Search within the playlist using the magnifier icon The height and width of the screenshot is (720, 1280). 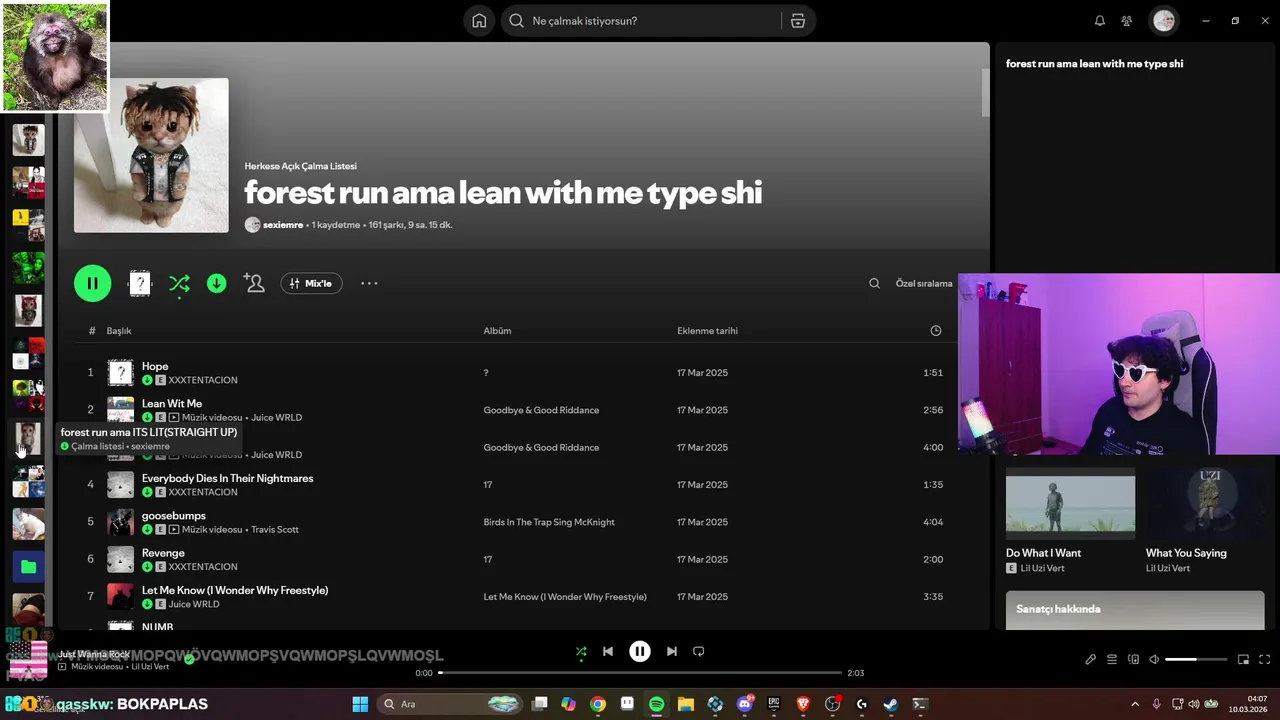coord(874,284)
